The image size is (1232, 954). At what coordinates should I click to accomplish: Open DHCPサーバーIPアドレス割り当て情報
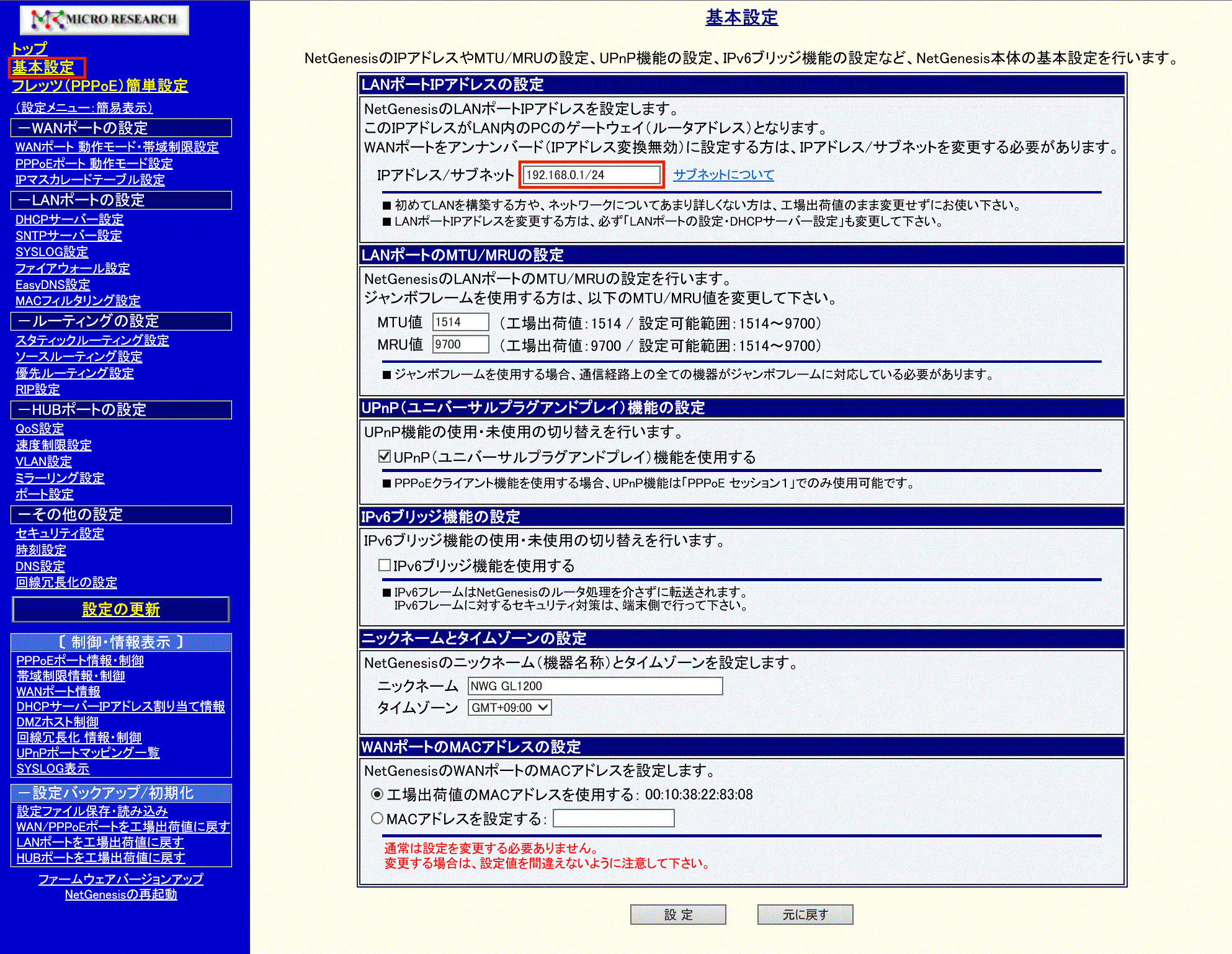click(121, 707)
